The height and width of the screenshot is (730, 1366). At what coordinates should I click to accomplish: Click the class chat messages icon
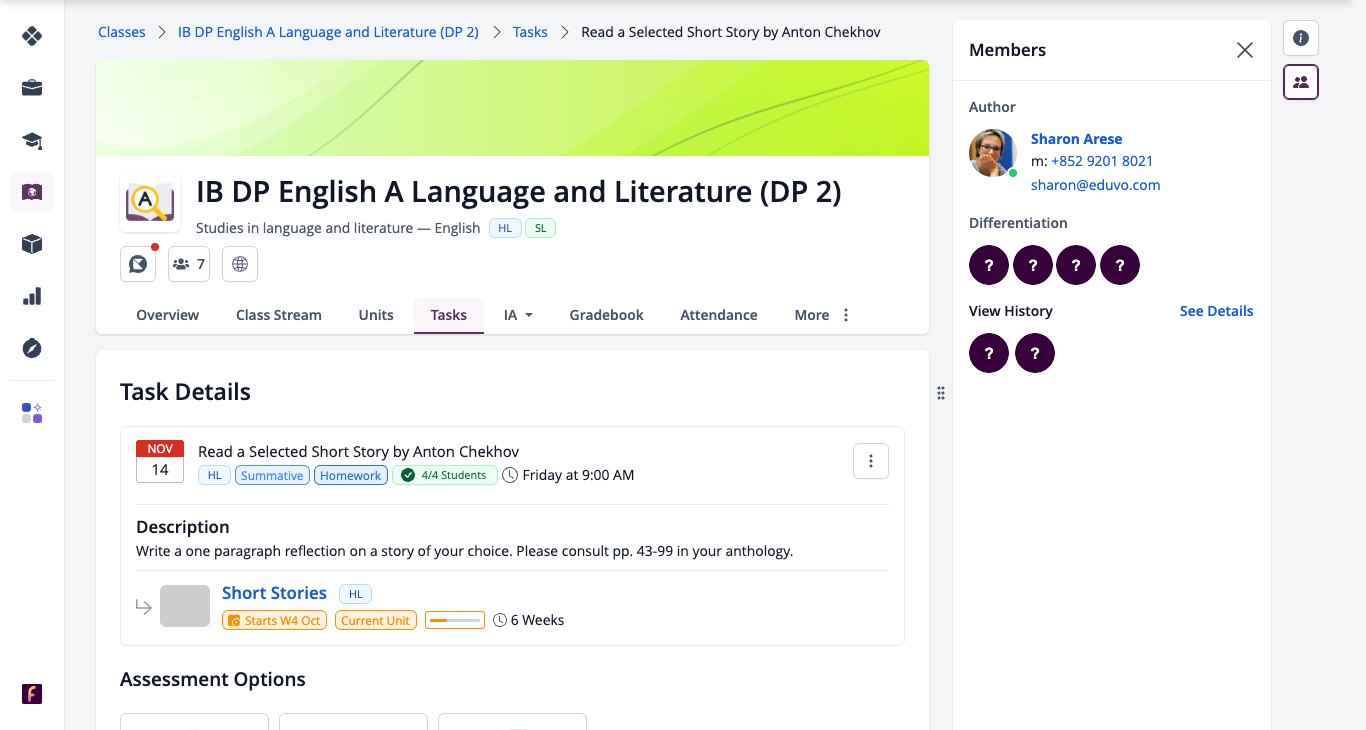pos(138,264)
